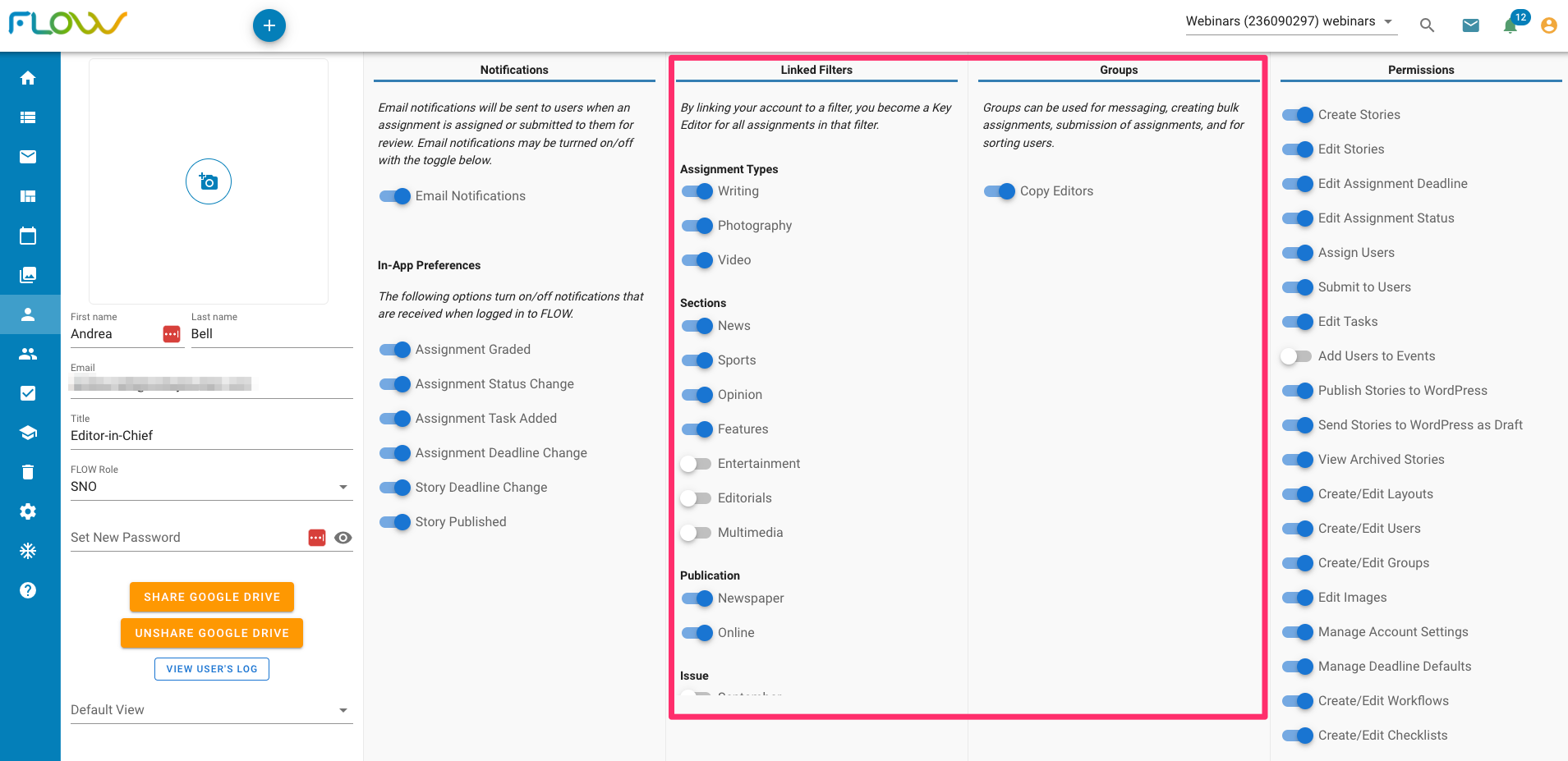Screen dimensions: 1568x761
Task: Click the VIEW USER'S LOG button
Action: (x=212, y=669)
